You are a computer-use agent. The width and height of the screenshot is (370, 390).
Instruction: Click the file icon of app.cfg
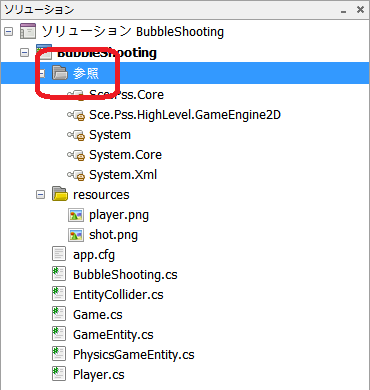click(x=59, y=254)
